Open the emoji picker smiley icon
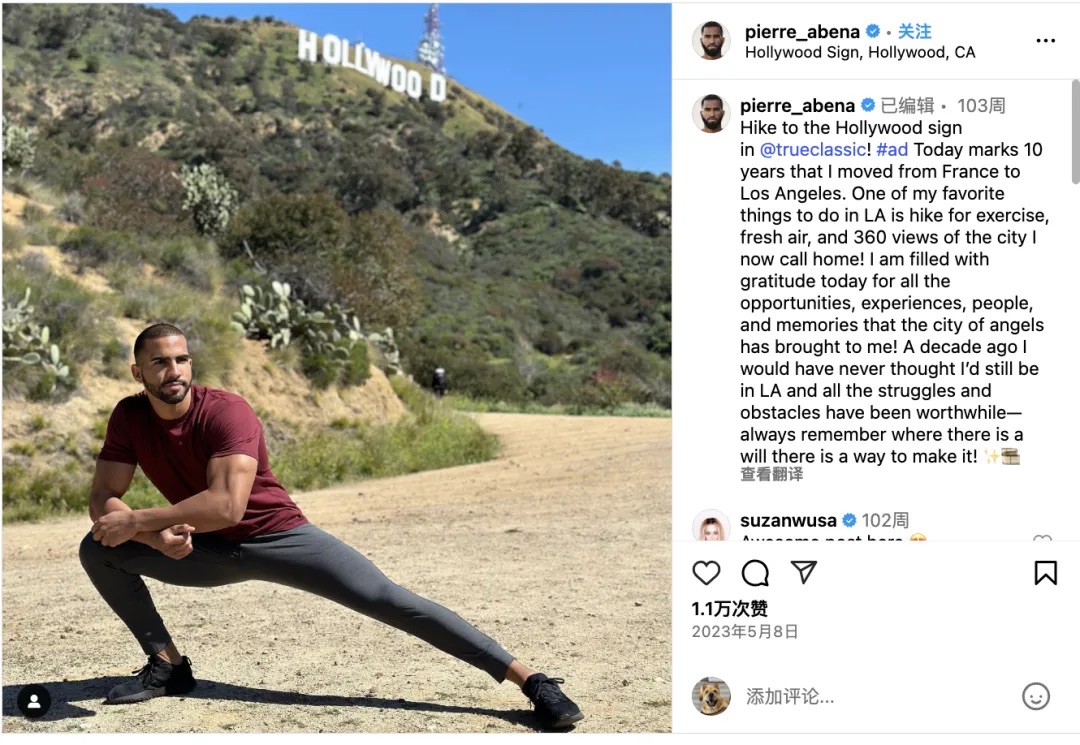This screenshot has width=1080, height=745. pos(1035,696)
